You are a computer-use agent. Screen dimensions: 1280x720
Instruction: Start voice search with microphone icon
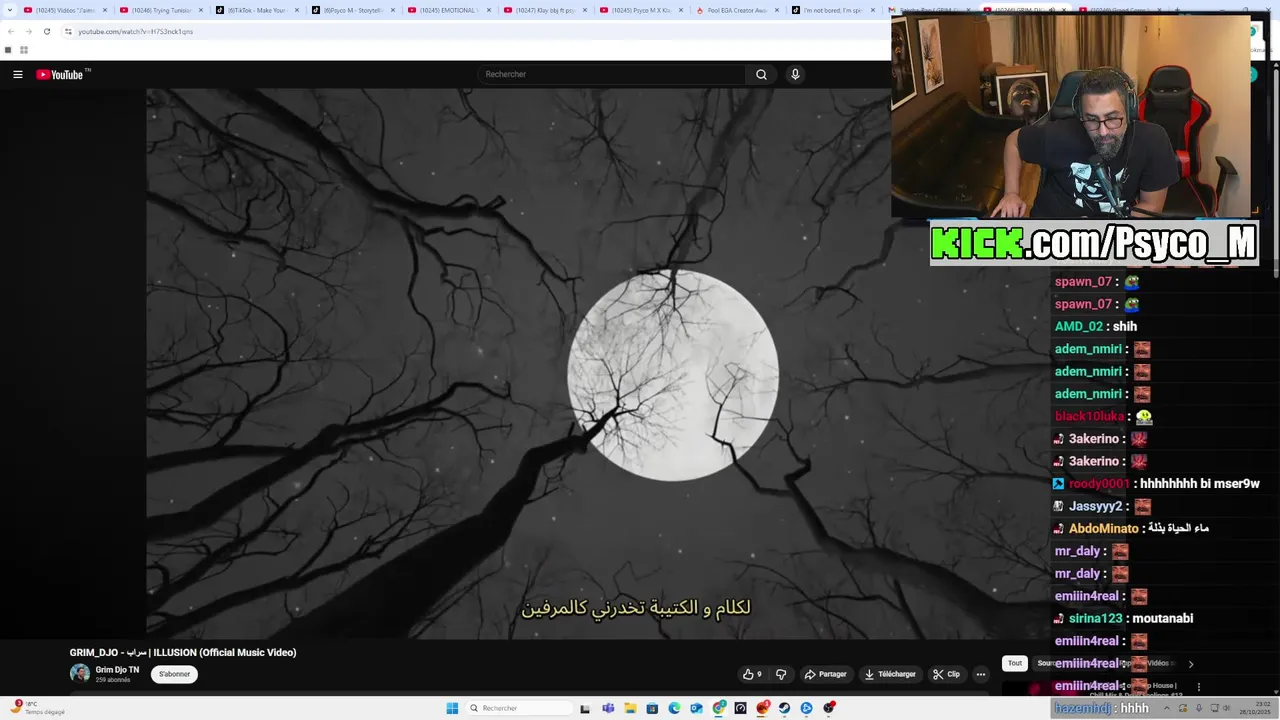tap(795, 74)
